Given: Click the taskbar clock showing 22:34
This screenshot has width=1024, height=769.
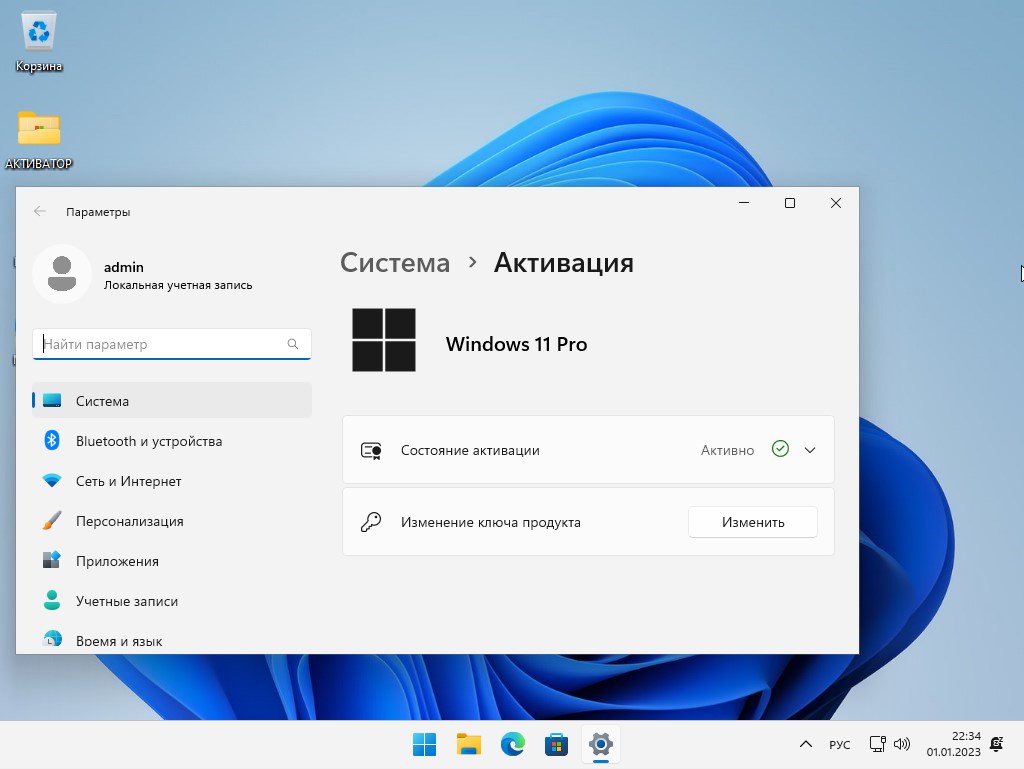Looking at the screenshot, I should tap(953, 744).
